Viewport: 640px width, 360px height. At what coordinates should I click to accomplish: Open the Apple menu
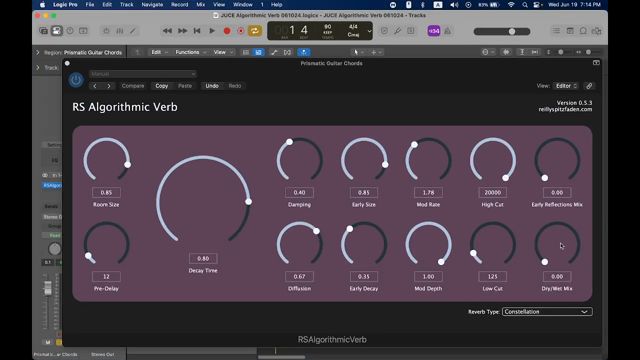point(42,5)
